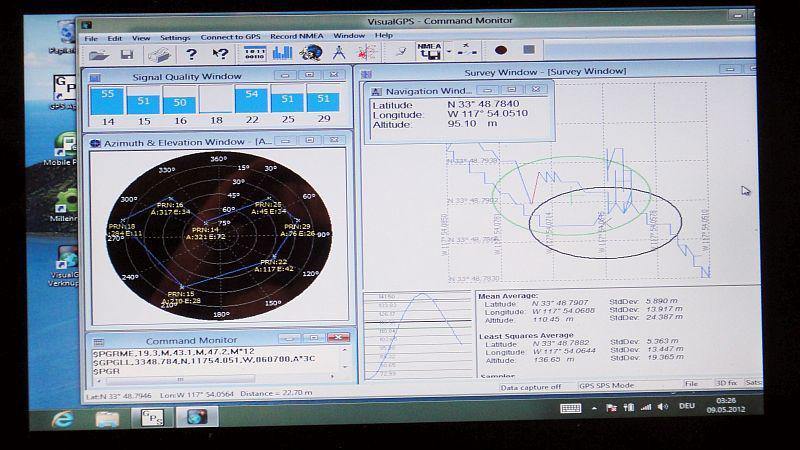Click the Altitude value 95.10 m

472,123
